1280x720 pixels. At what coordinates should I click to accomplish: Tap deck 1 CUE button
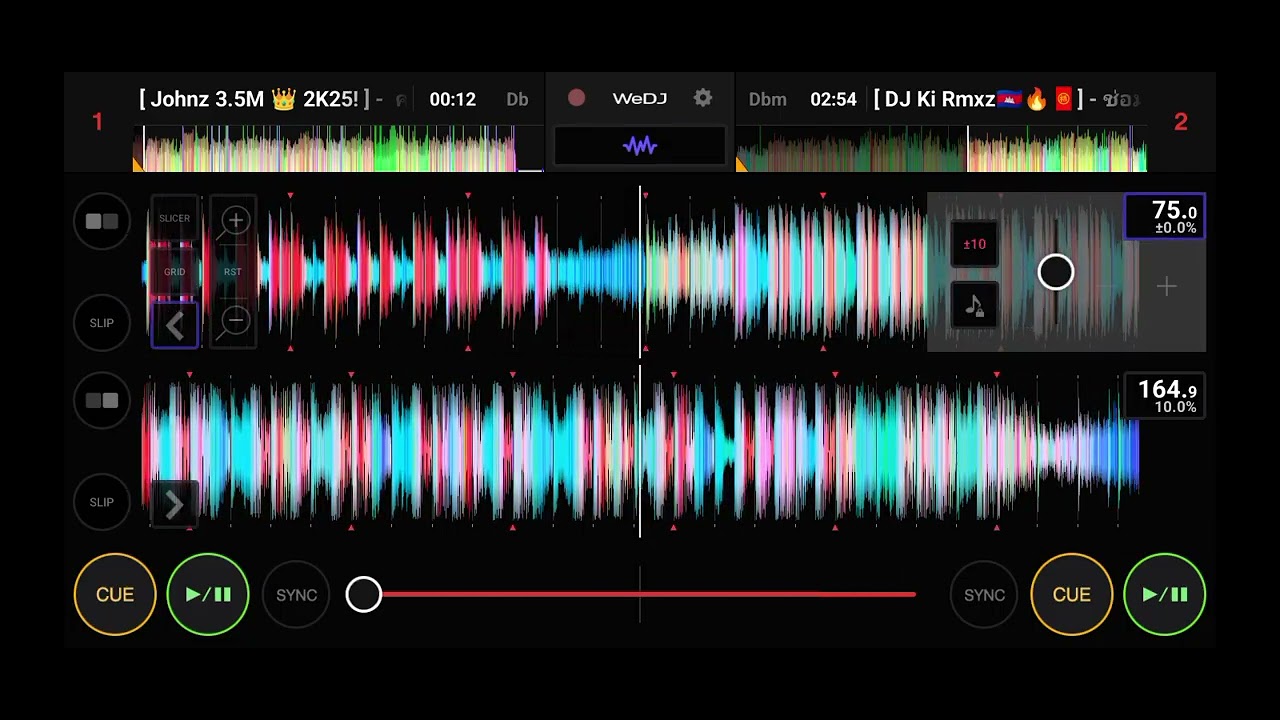click(115, 595)
